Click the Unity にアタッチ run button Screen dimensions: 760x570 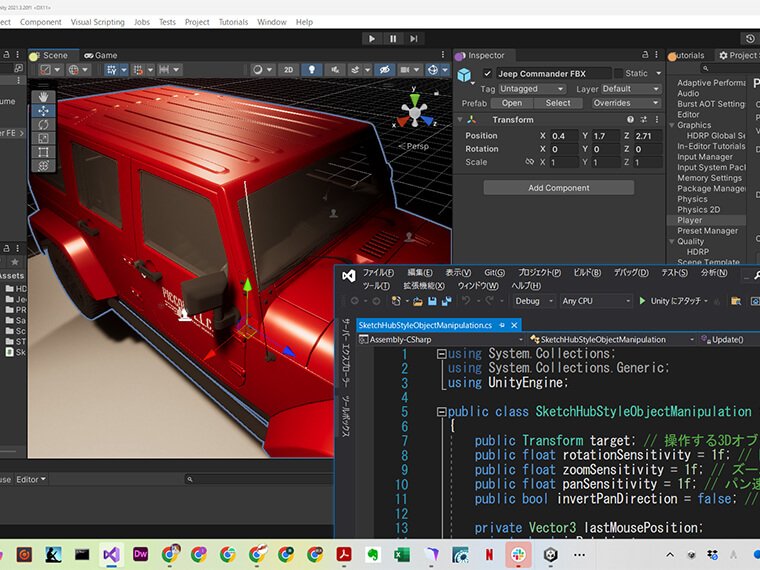coord(672,301)
